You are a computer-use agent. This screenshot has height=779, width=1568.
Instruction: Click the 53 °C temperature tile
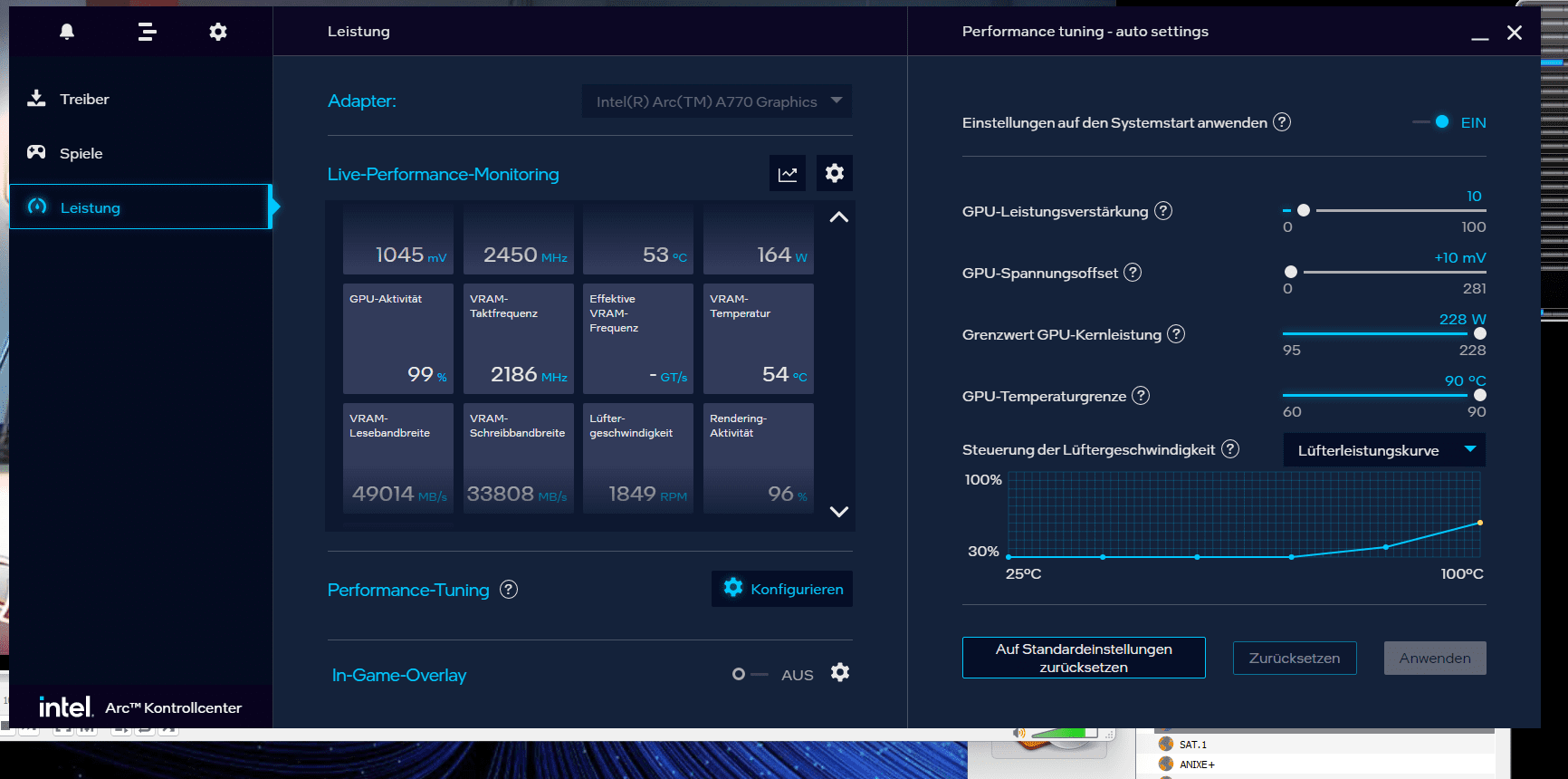point(638,239)
